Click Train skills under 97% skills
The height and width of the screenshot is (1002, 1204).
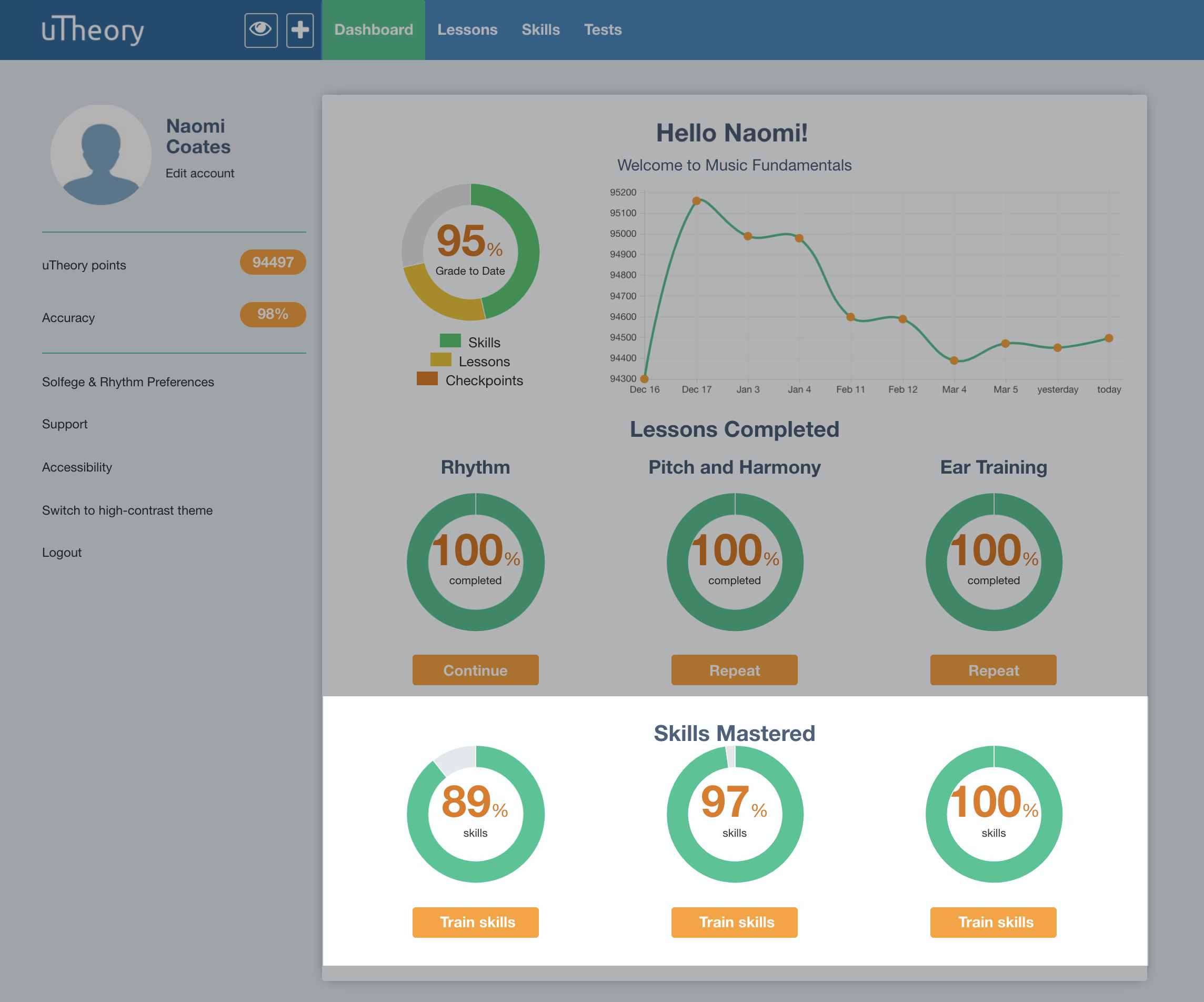[735, 923]
